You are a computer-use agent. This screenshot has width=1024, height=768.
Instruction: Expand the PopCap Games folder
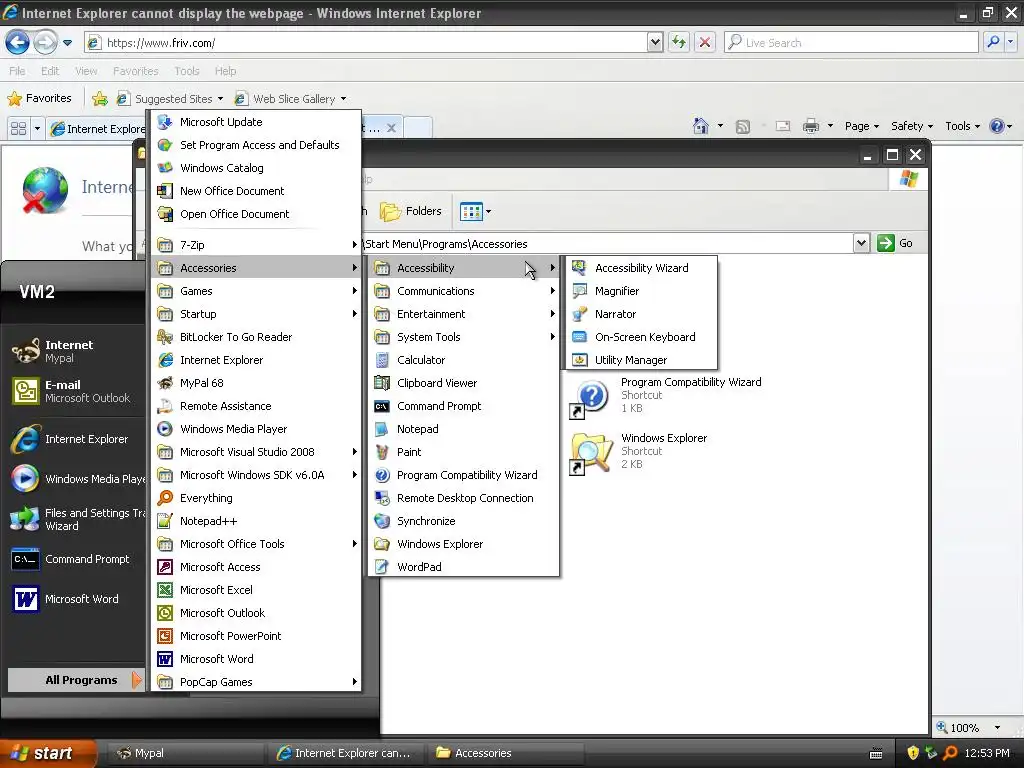[257, 682]
